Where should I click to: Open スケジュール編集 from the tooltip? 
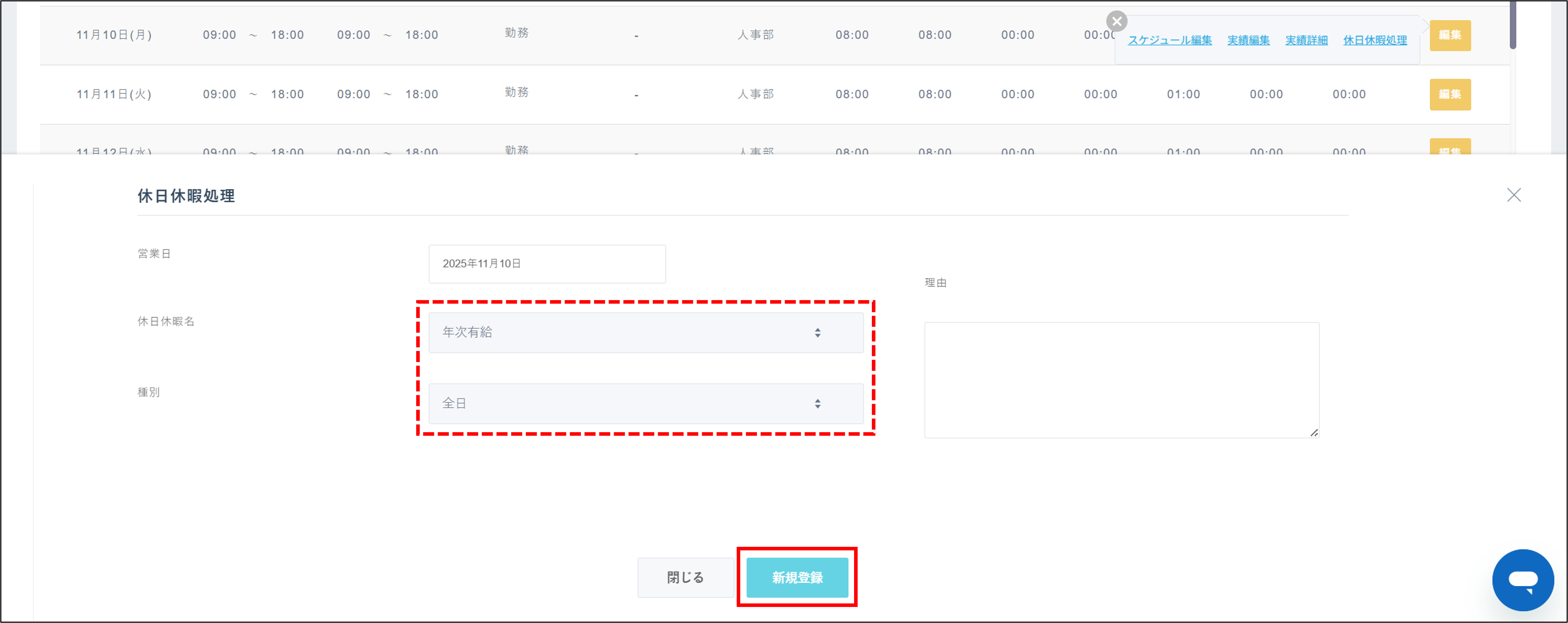coord(1169,40)
